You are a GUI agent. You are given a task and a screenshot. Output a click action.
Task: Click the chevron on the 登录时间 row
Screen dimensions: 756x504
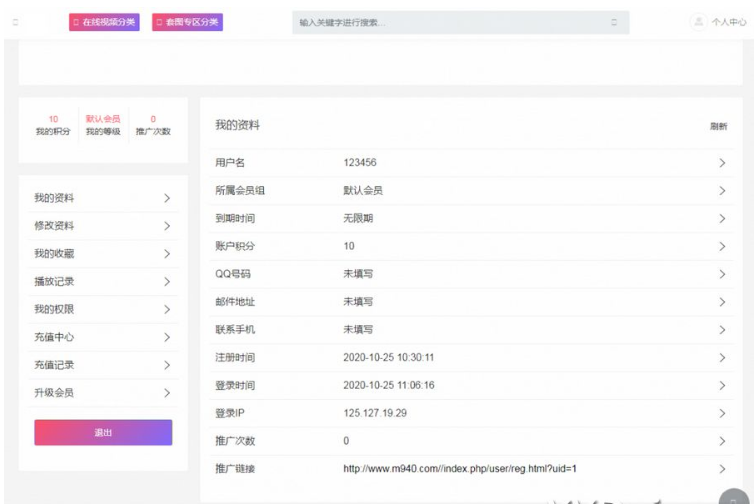tap(722, 386)
